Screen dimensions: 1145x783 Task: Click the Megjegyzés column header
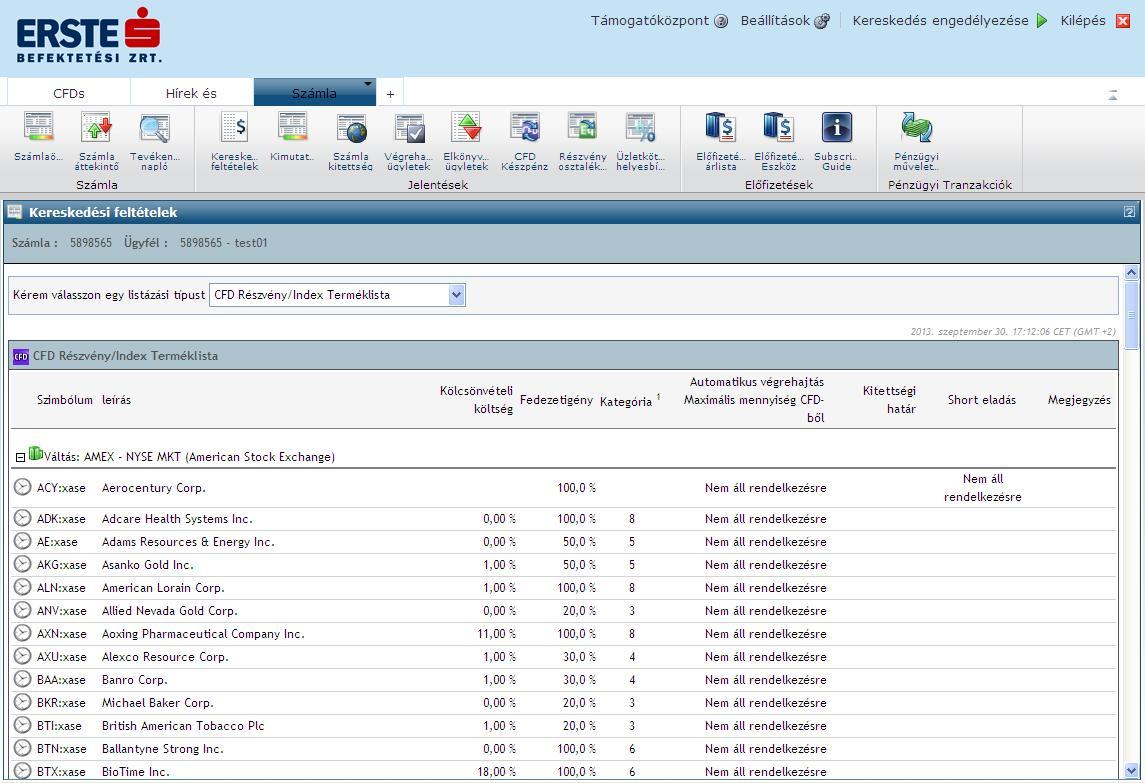[1079, 400]
